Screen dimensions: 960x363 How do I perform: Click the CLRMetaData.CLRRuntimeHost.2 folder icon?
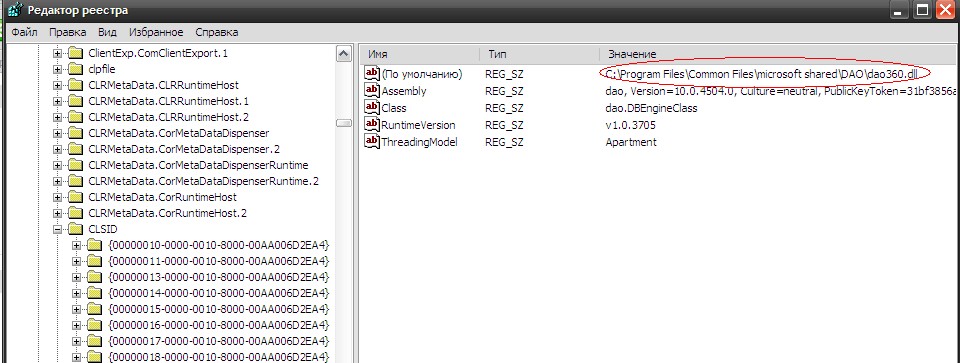[75, 117]
